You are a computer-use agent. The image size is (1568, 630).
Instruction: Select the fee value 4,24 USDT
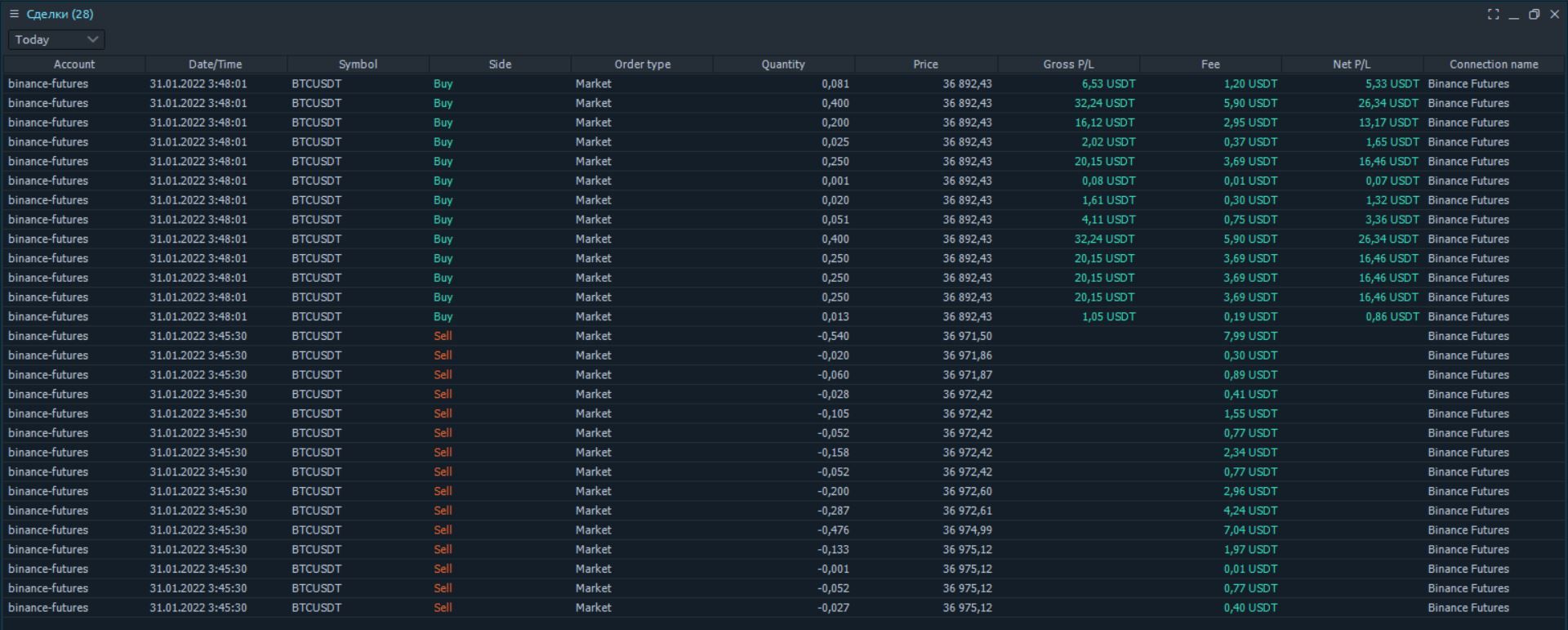(x=1250, y=511)
